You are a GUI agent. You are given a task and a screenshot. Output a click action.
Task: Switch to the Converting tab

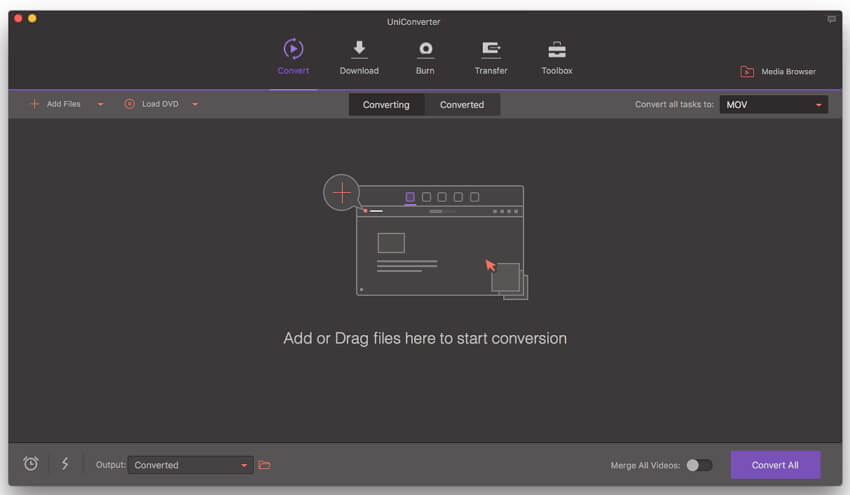click(x=386, y=104)
